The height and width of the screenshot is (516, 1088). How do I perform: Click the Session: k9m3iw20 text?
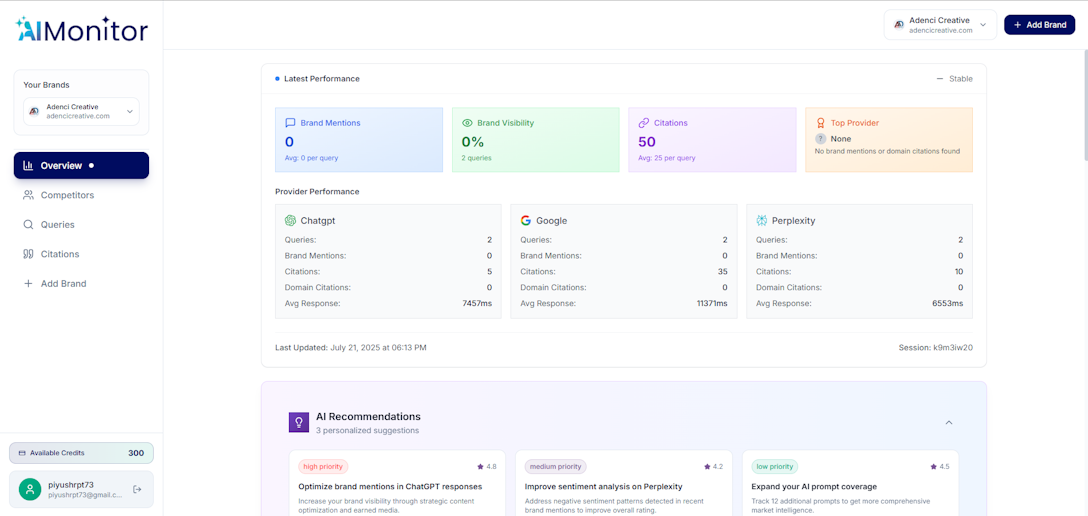(935, 347)
